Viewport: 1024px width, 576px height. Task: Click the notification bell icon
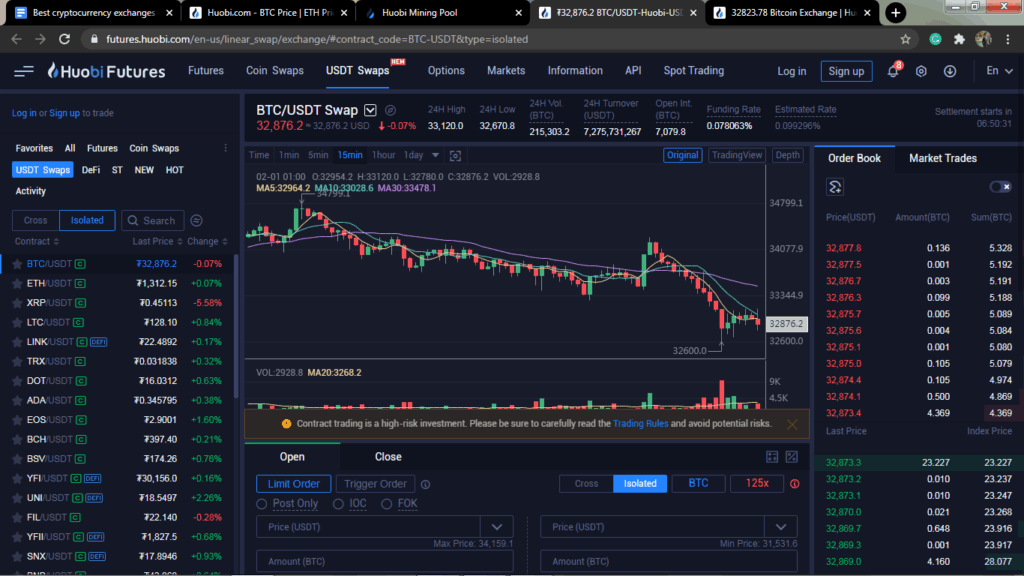tap(893, 70)
